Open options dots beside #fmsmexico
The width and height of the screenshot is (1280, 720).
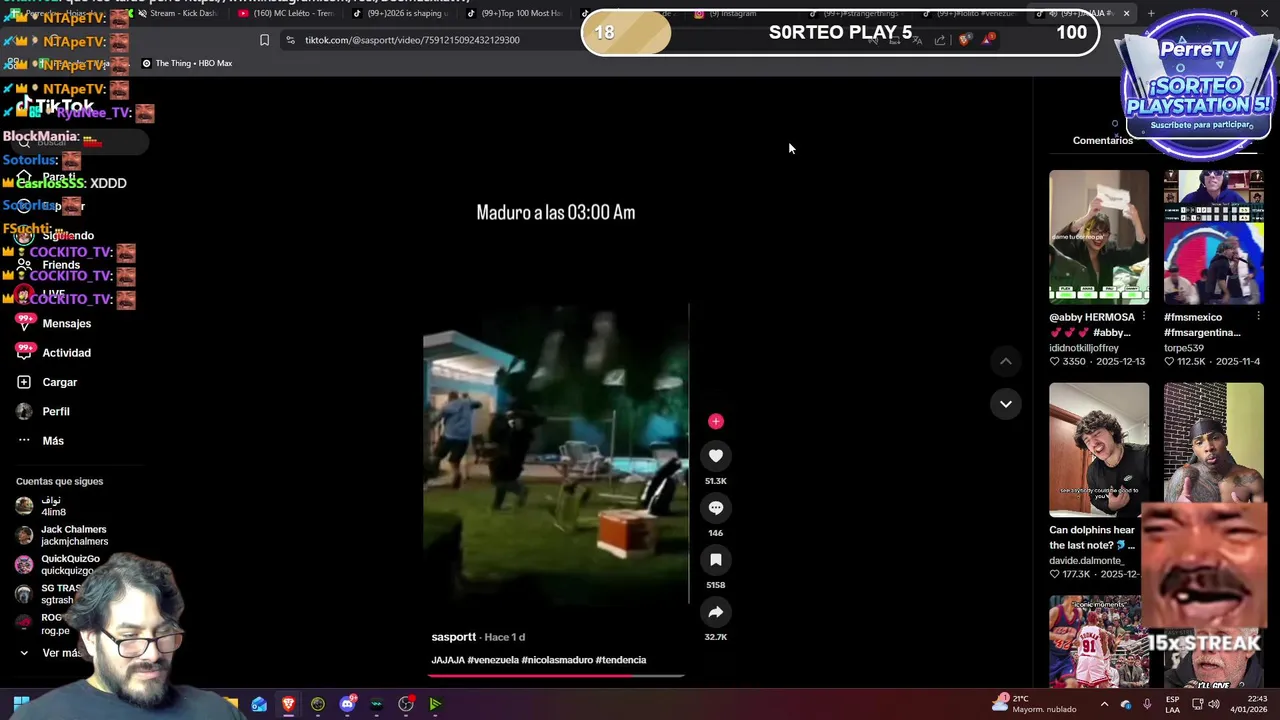point(1258,317)
